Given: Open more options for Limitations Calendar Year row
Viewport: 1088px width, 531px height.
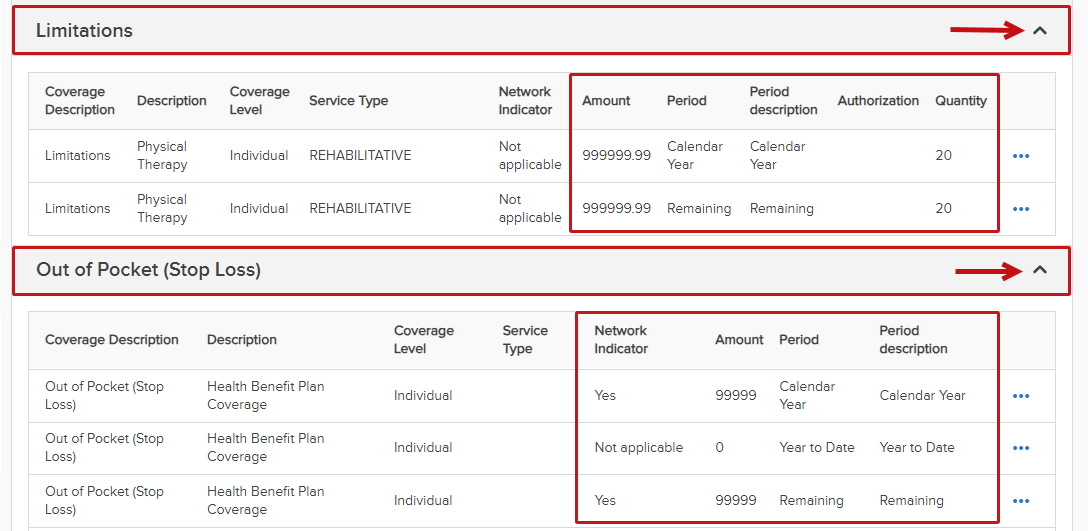Looking at the screenshot, I should pyautogui.click(x=1021, y=156).
